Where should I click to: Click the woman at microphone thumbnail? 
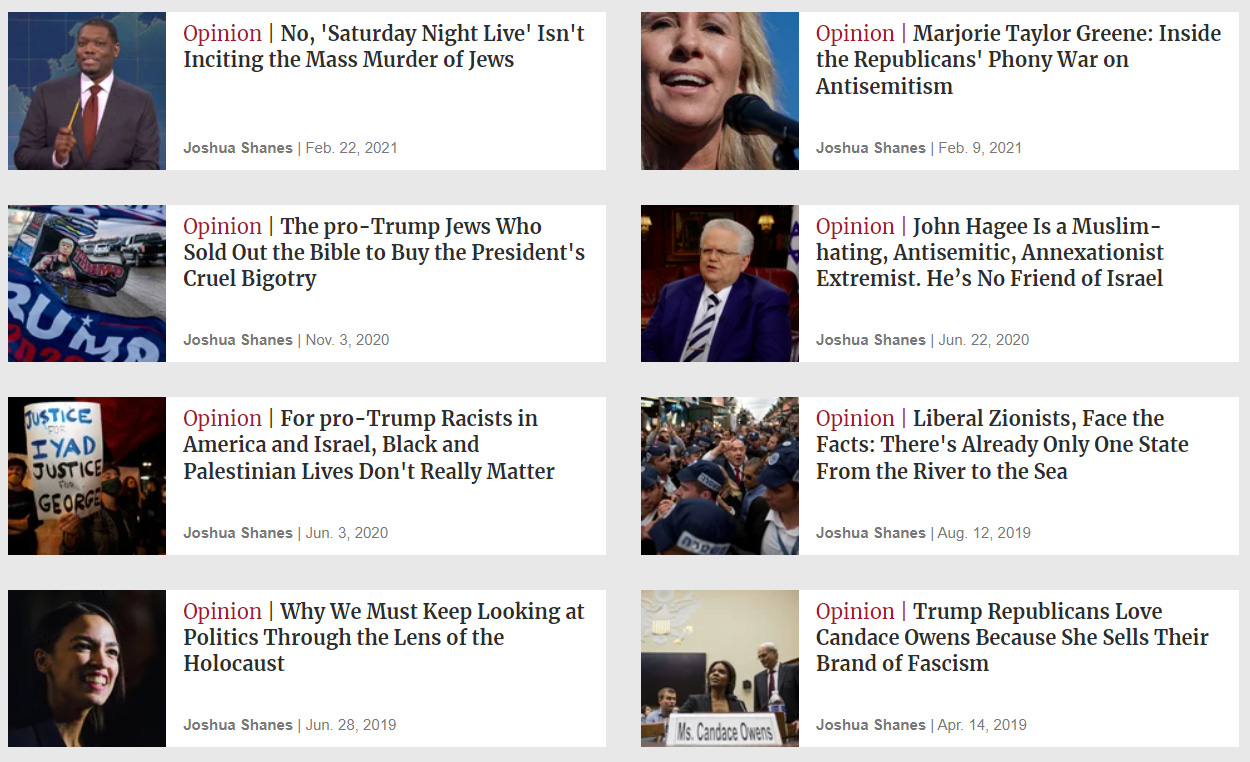click(720, 91)
